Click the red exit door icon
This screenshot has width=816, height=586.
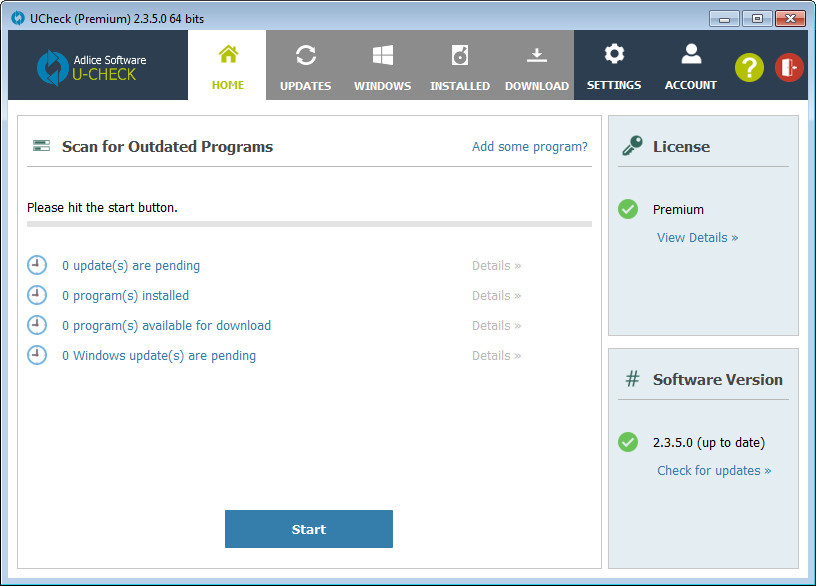(x=789, y=68)
